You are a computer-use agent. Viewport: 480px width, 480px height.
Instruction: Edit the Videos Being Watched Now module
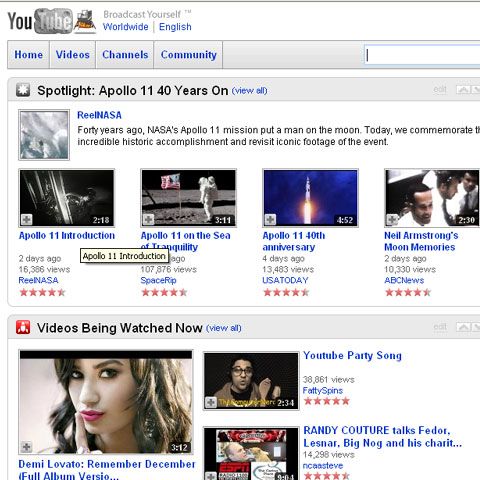coord(440,327)
